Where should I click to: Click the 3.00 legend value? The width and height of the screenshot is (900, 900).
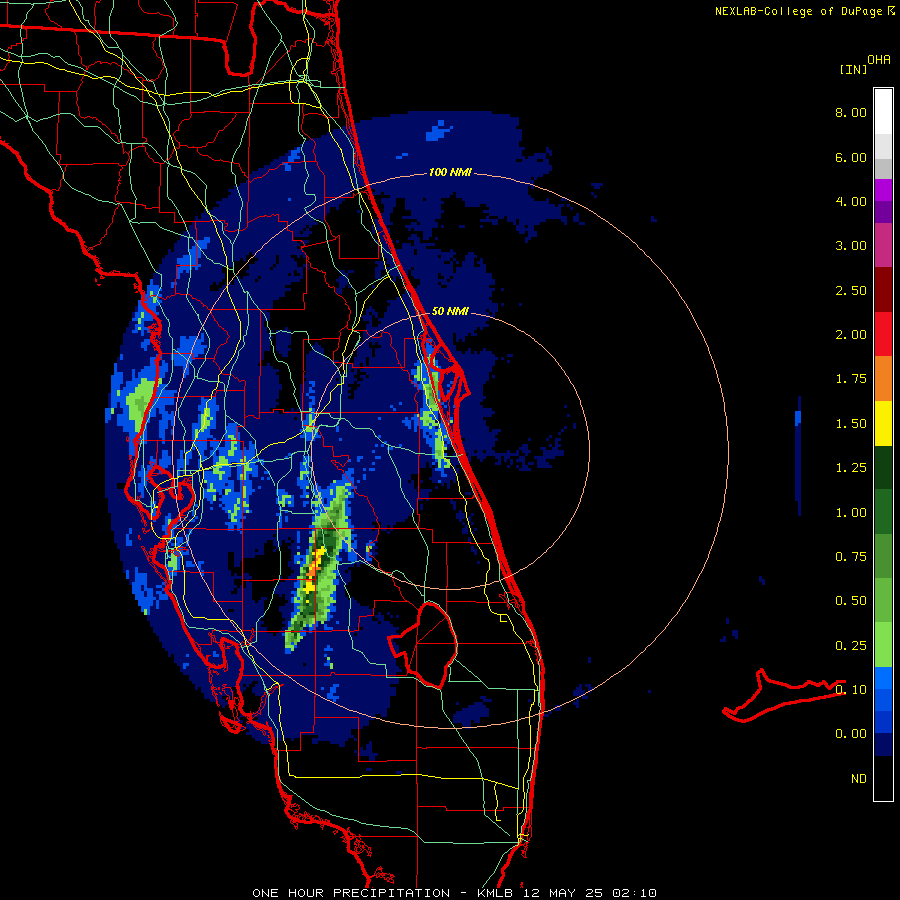coord(851,246)
